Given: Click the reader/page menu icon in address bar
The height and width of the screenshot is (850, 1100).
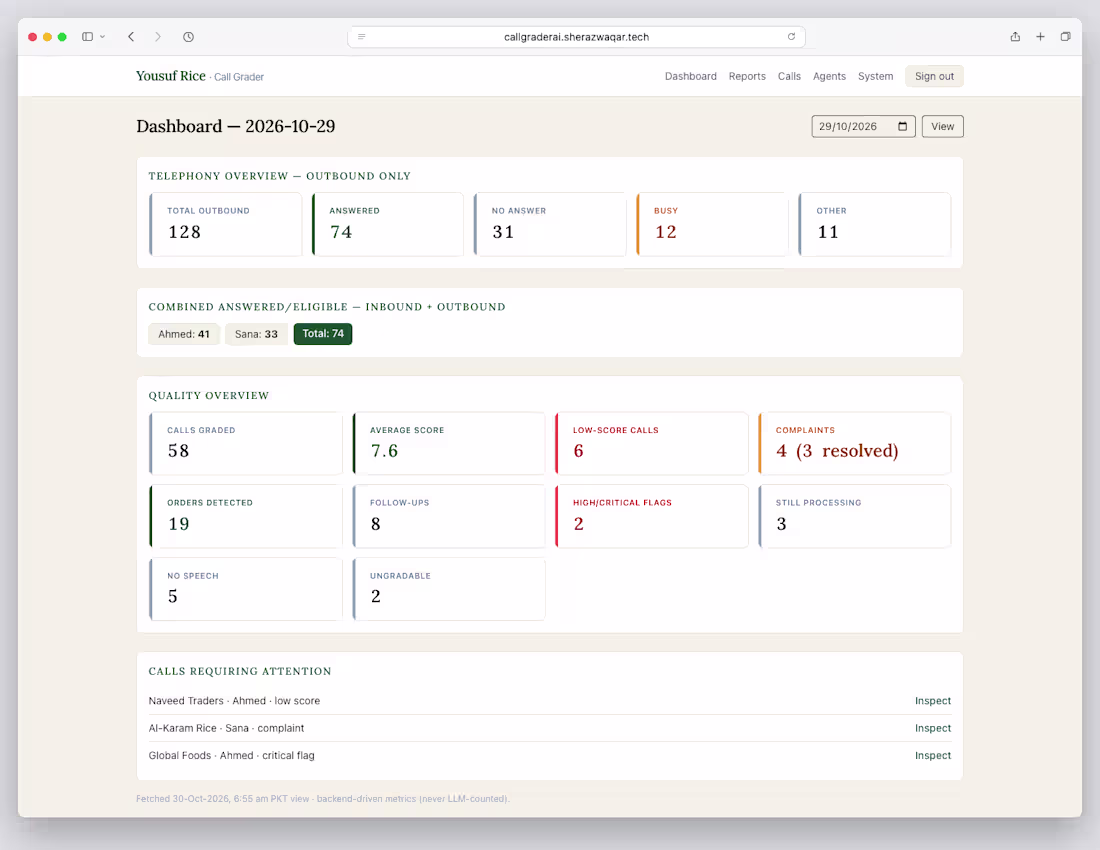Looking at the screenshot, I should [361, 36].
